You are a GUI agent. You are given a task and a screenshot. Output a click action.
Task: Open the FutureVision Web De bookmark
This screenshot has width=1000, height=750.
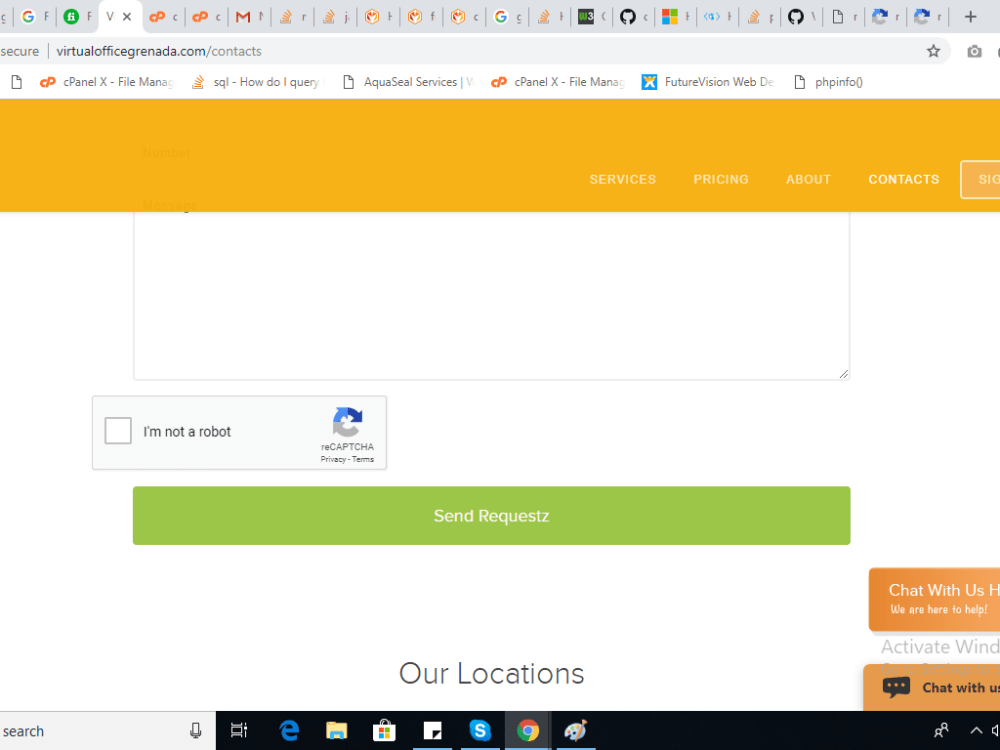(x=708, y=82)
